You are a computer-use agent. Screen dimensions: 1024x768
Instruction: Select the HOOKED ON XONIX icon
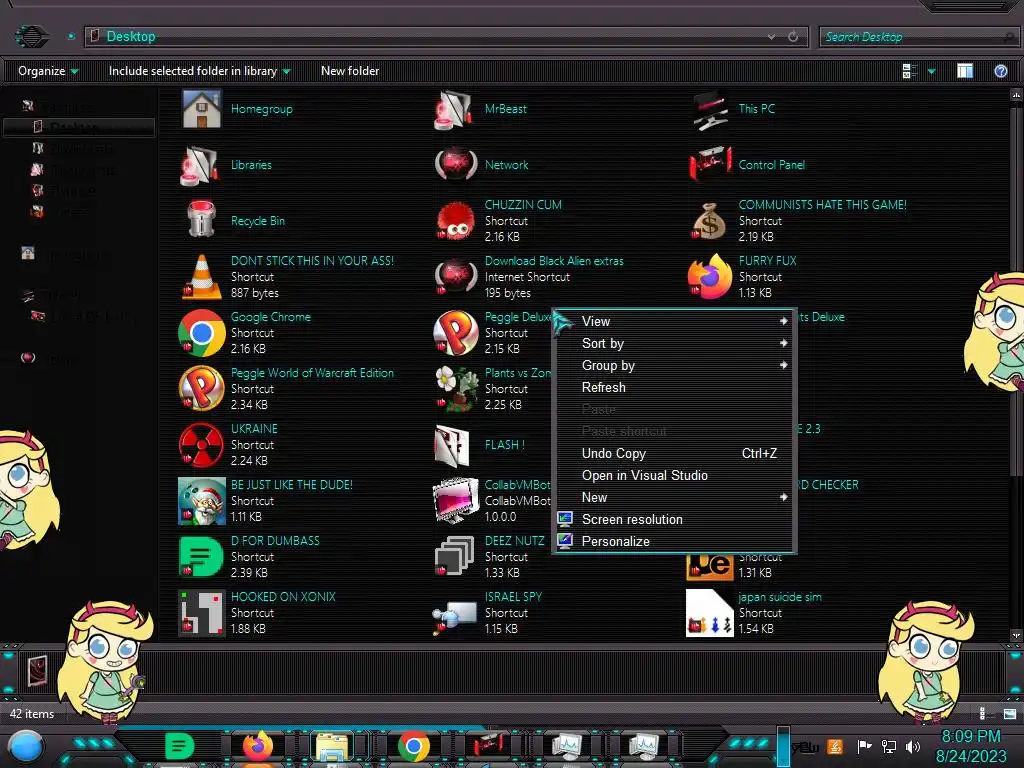click(x=202, y=613)
